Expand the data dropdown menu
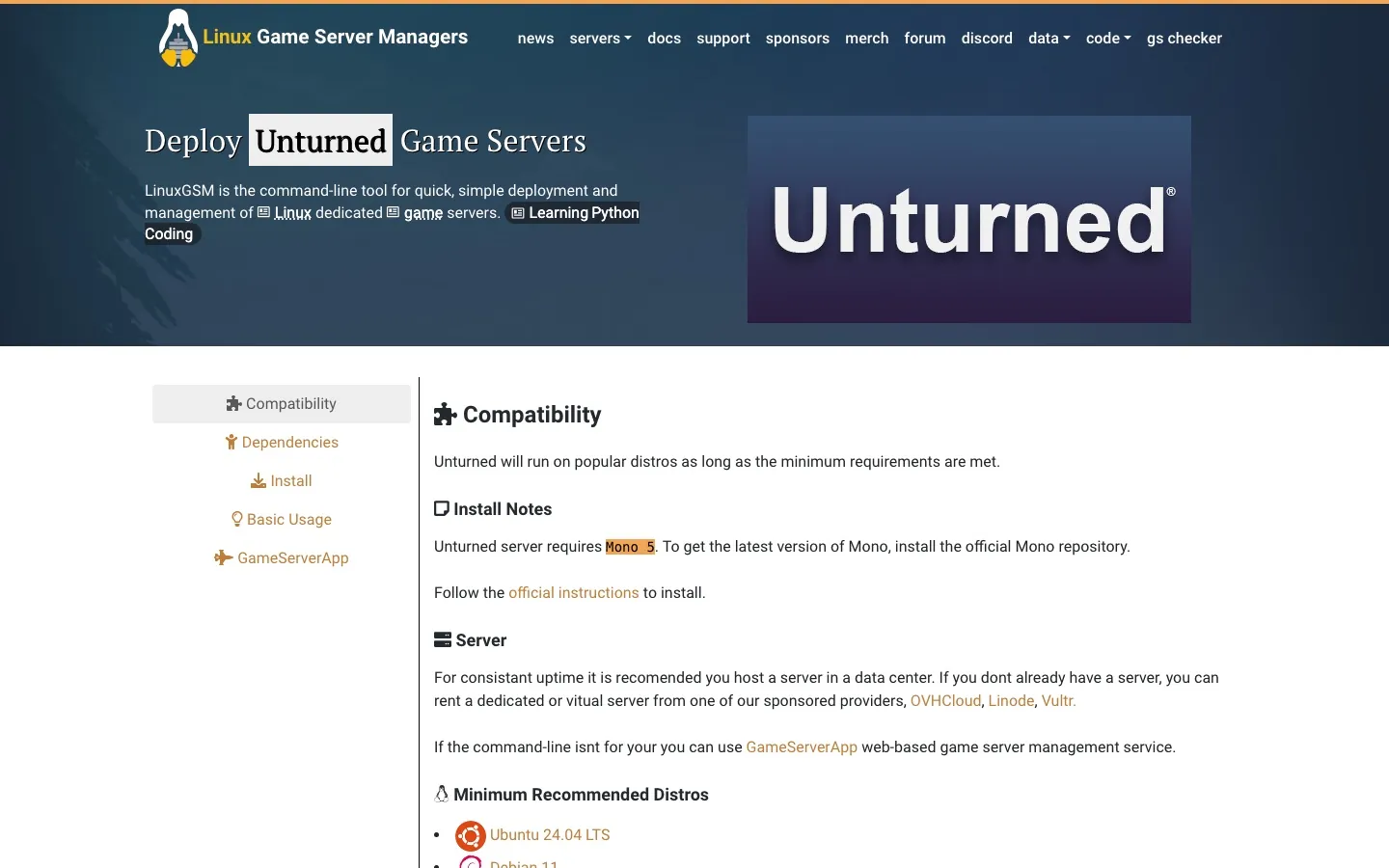1389x868 pixels. 1049,39
